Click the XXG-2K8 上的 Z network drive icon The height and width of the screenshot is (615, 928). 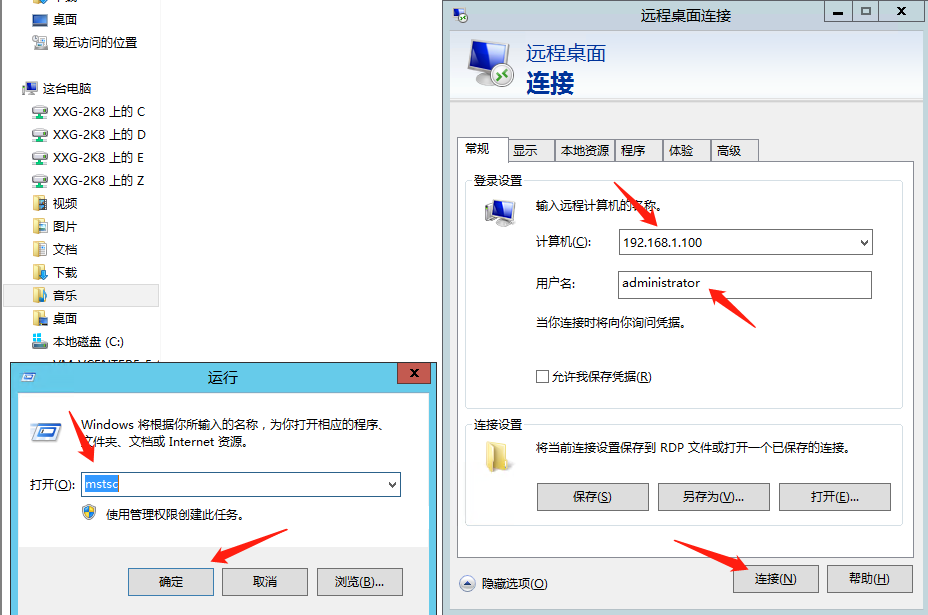click(40, 181)
